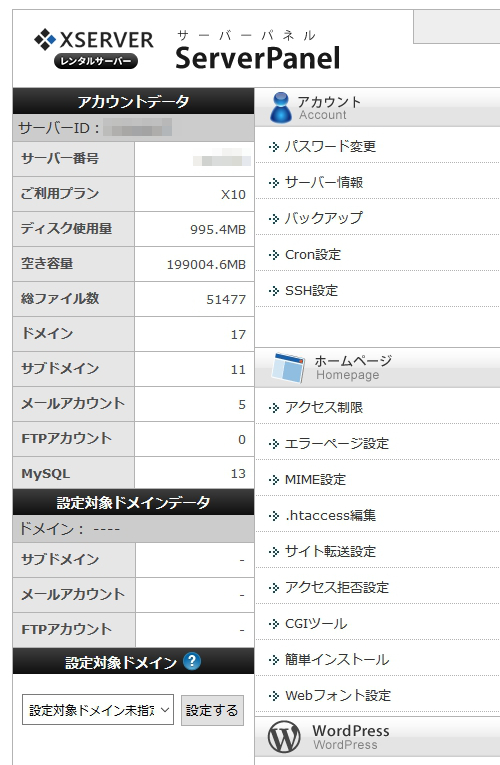The width and height of the screenshot is (500, 765).
Task: Click arrow bullet beside パスワード変更
Action: 274,146
